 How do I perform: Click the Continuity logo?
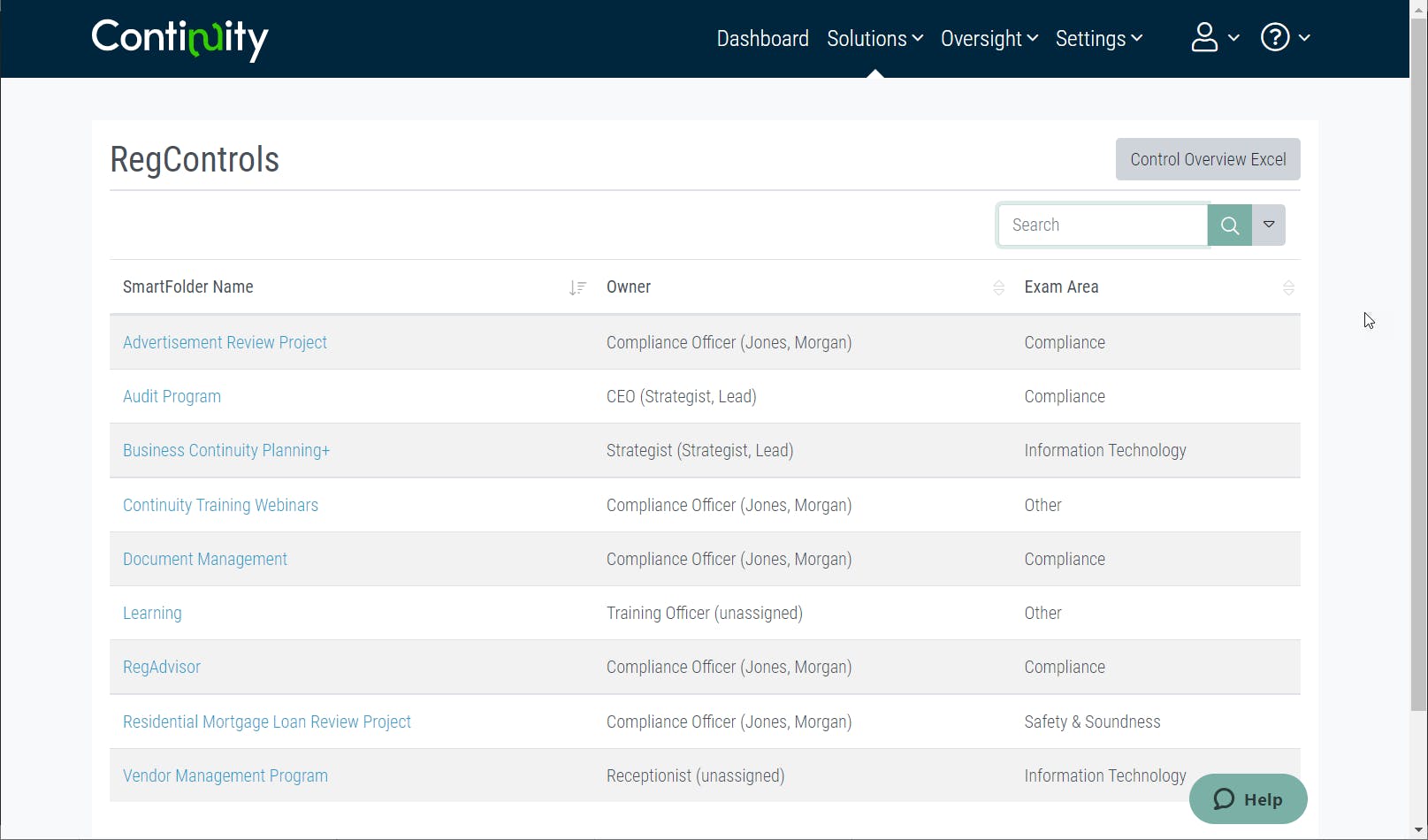coord(179,39)
